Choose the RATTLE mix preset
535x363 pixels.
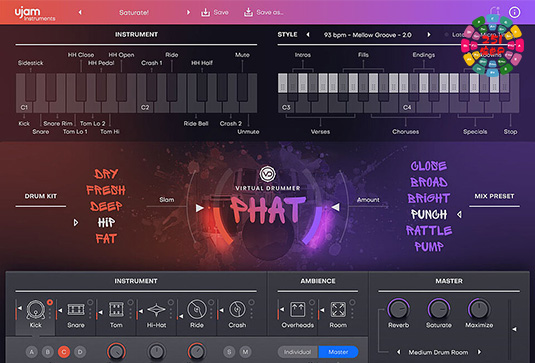click(x=429, y=231)
